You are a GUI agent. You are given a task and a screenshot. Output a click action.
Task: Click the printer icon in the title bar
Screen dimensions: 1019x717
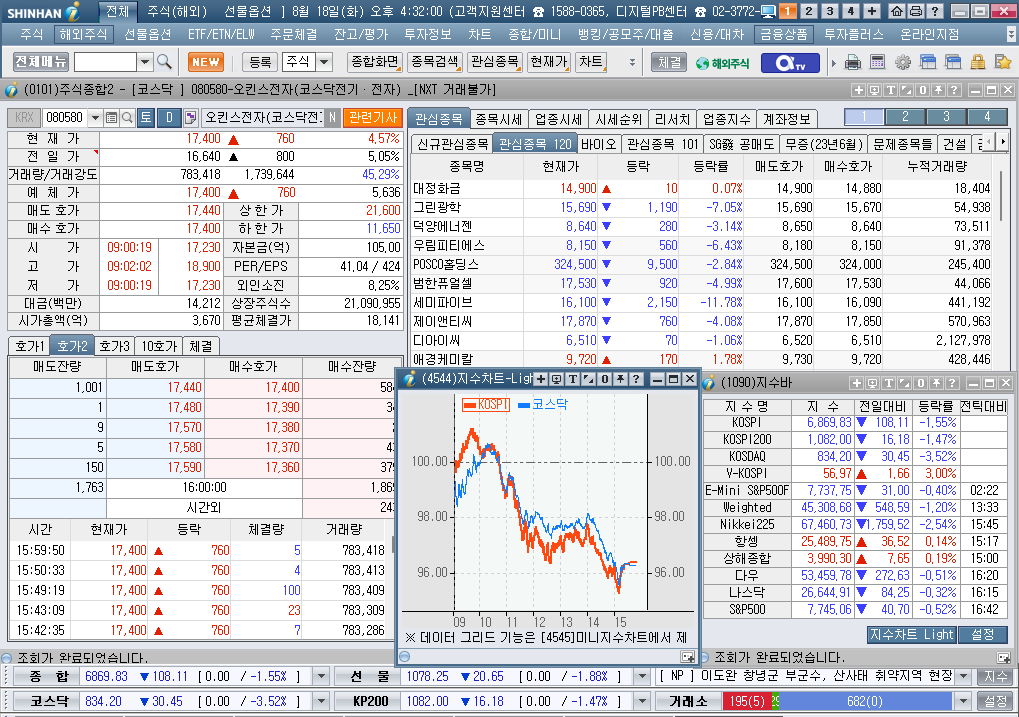click(x=916, y=11)
